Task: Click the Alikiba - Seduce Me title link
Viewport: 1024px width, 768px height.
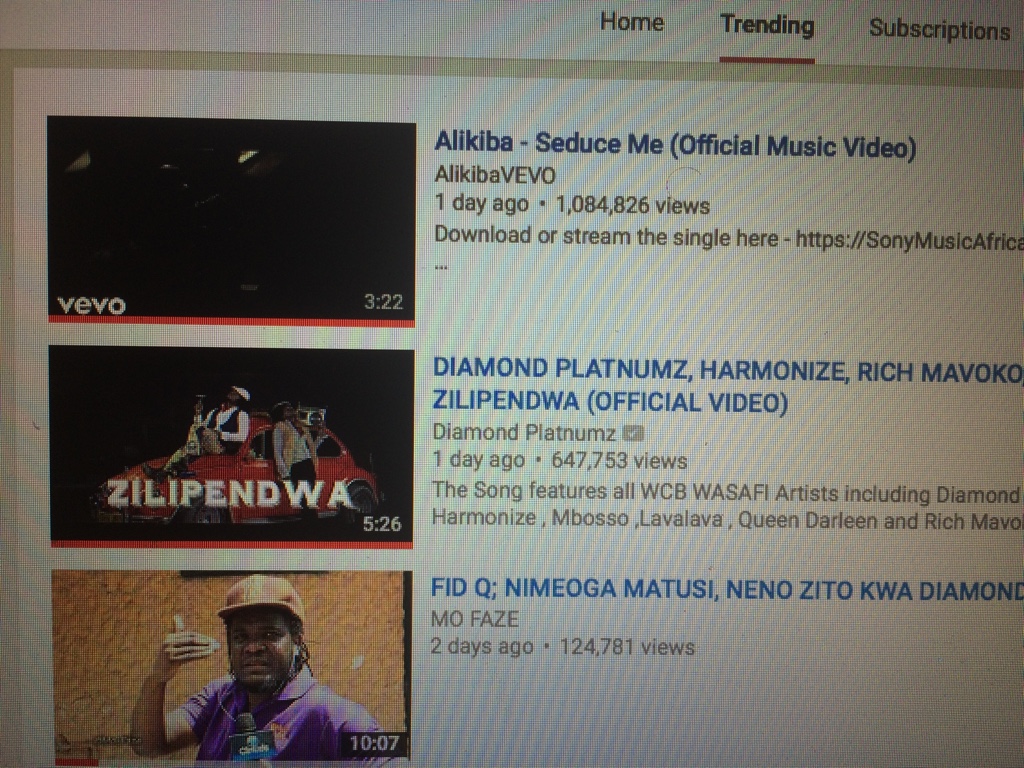Action: 675,144
